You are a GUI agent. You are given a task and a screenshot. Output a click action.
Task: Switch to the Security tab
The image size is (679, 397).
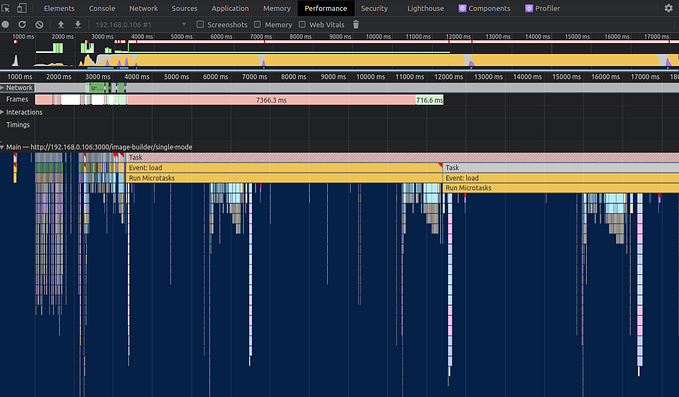point(375,8)
